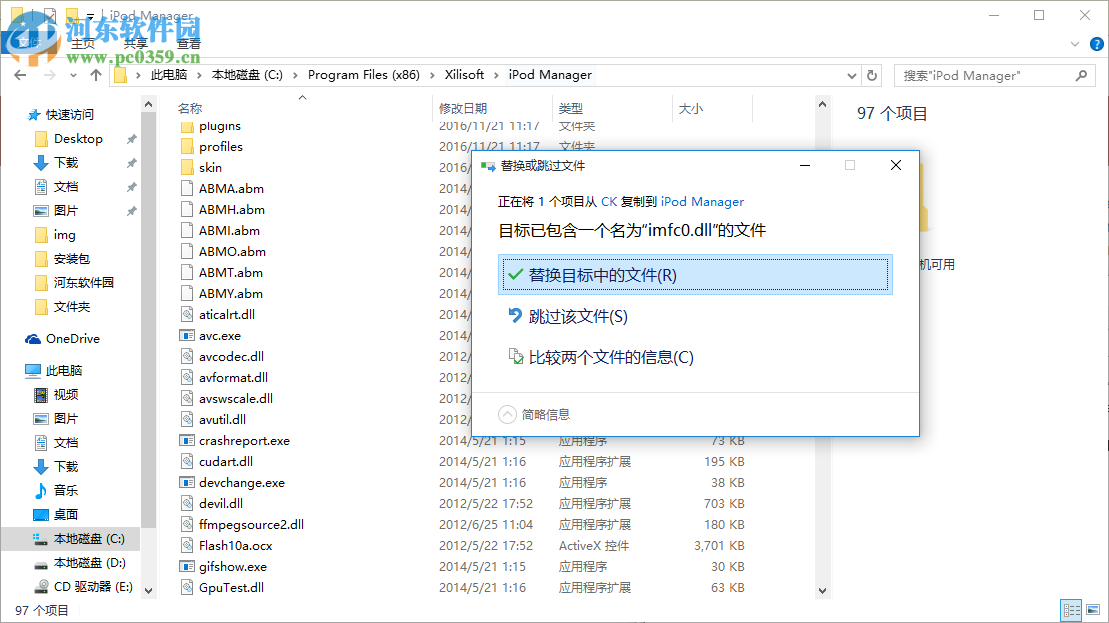Viewport: 1109px width, 623px height.
Task: Navigate back with the back arrow
Action: [20, 75]
